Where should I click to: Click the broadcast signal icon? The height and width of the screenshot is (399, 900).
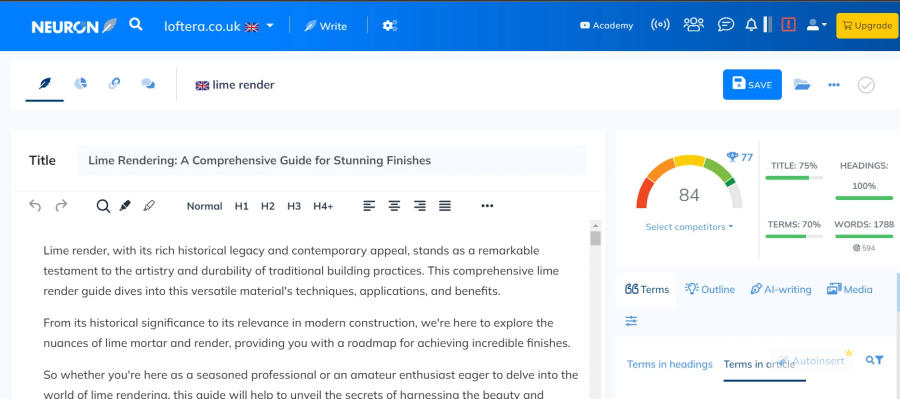(x=660, y=25)
